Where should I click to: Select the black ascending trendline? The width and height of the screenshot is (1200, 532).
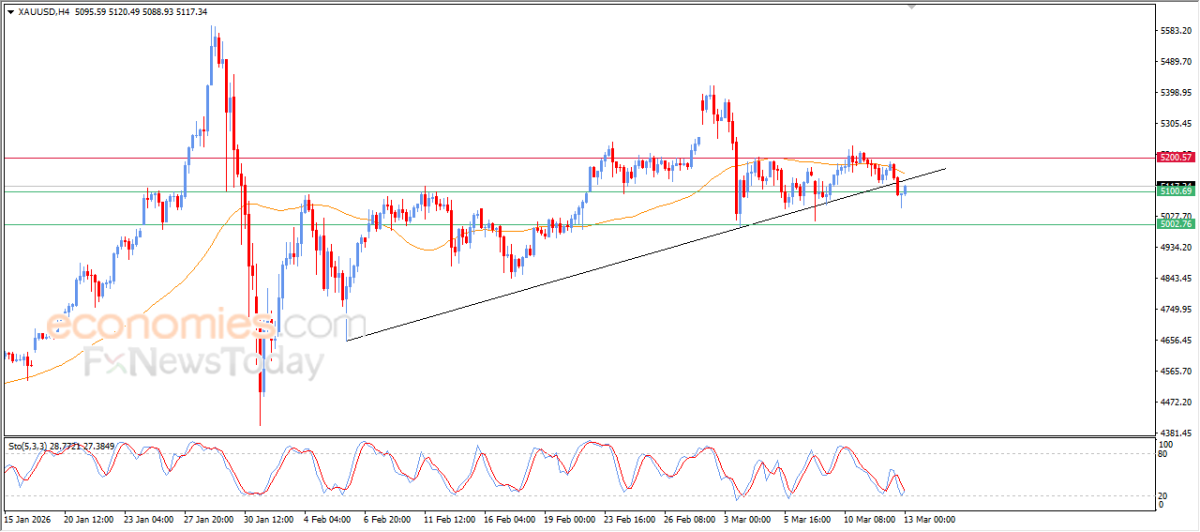646,254
